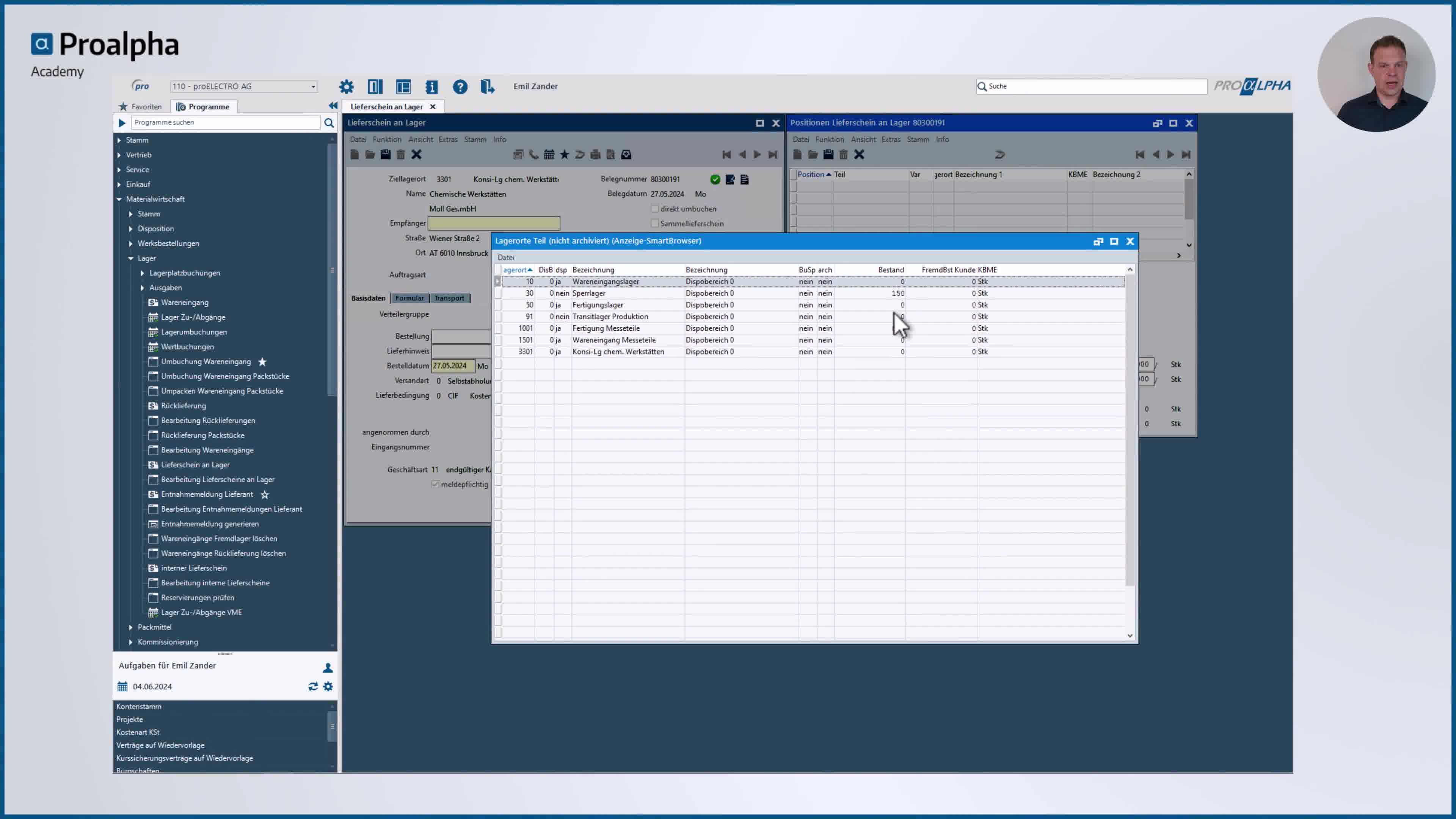Click star favorite icon in Lieferschein an Lager toolbar
Viewport: 1456px width, 819px height.
[564, 154]
